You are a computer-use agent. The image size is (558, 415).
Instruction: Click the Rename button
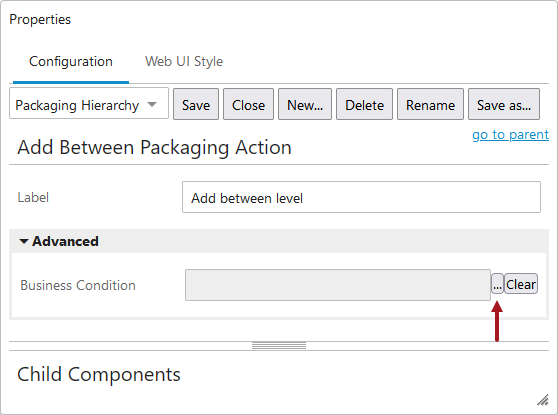pyautogui.click(x=431, y=104)
